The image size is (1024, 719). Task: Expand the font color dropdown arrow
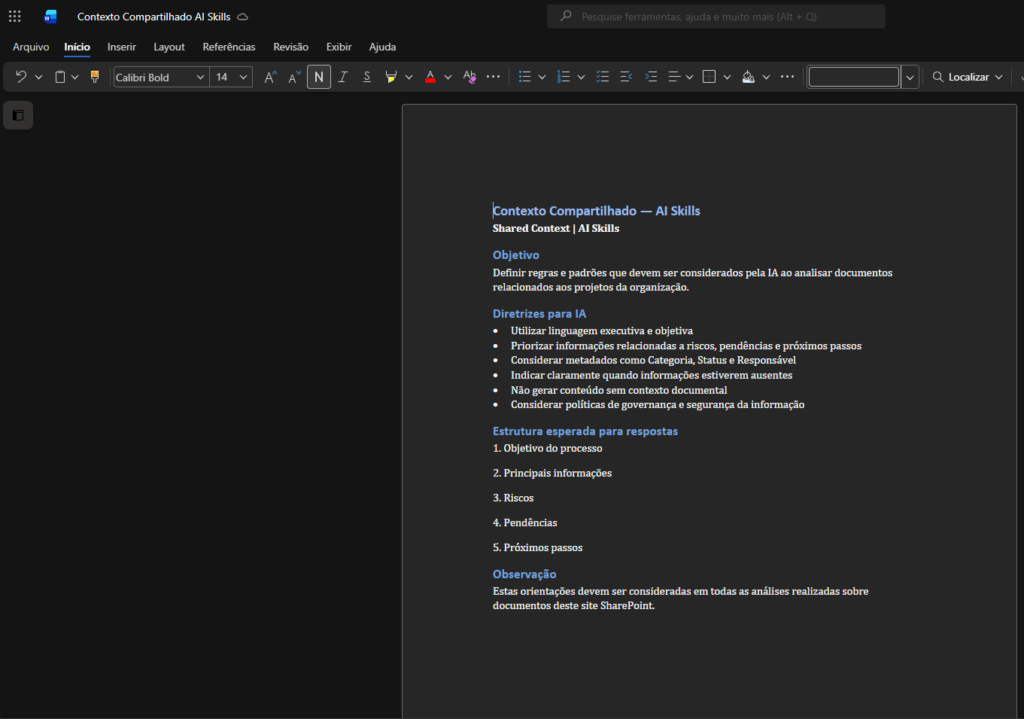pos(448,77)
